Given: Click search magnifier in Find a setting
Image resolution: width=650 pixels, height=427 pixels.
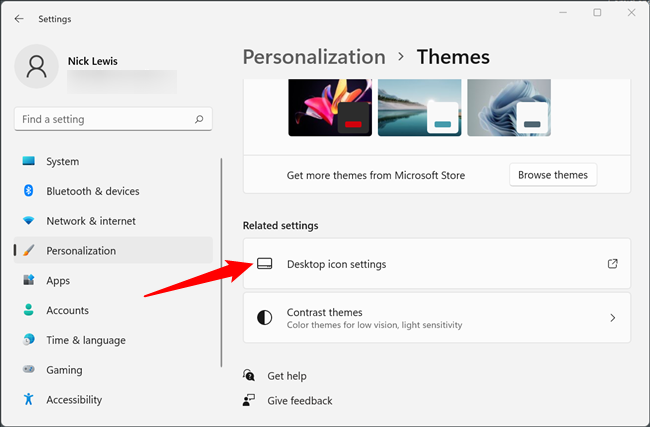Looking at the screenshot, I should pos(199,119).
